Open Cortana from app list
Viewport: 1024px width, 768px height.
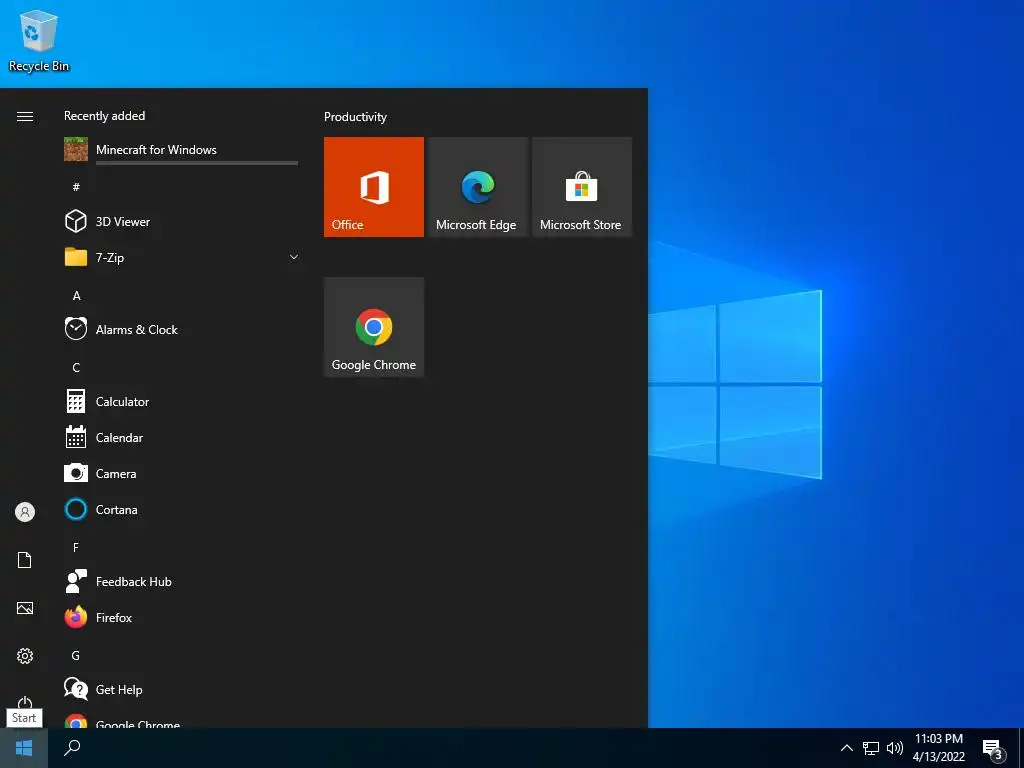click(181, 509)
